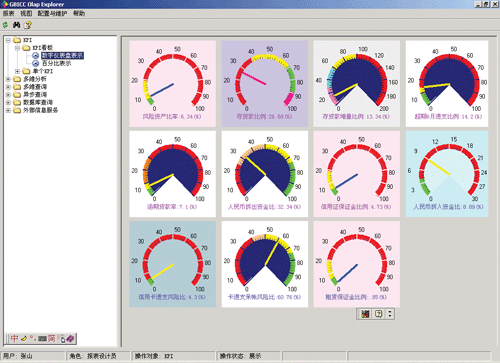Click the 简 simplified Chinese IME button
The width and height of the screenshot is (500, 363).
pyautogui.click(x=51, y=339)
